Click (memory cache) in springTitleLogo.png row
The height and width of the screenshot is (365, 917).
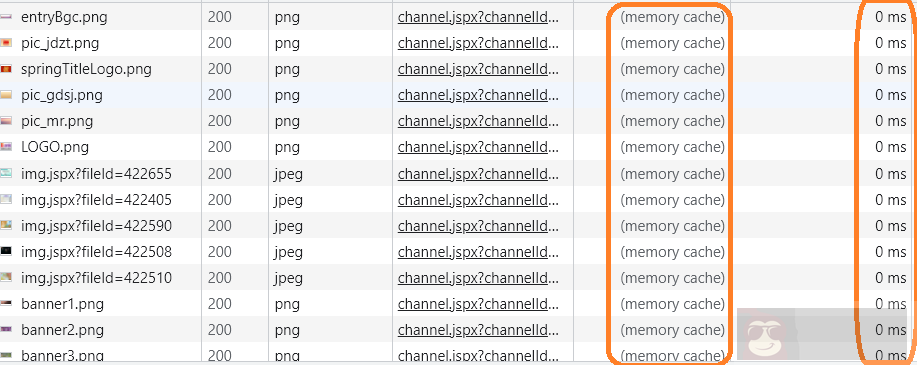click(673, 69)
